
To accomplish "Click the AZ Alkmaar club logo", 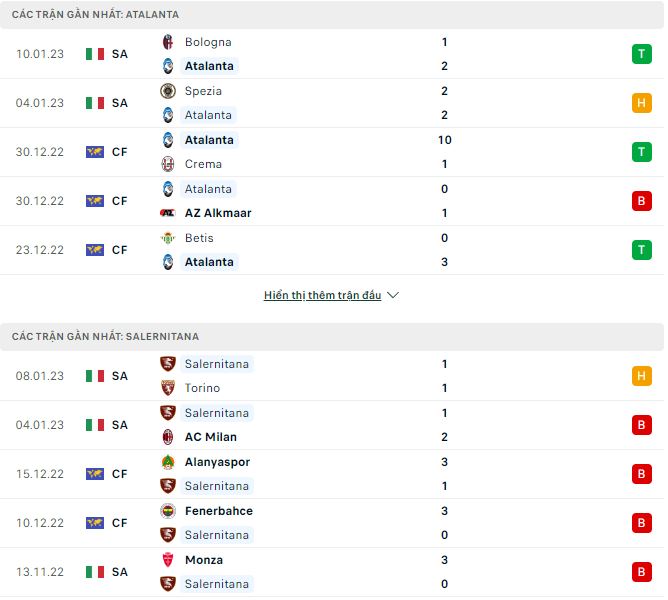I will [168, 213].
